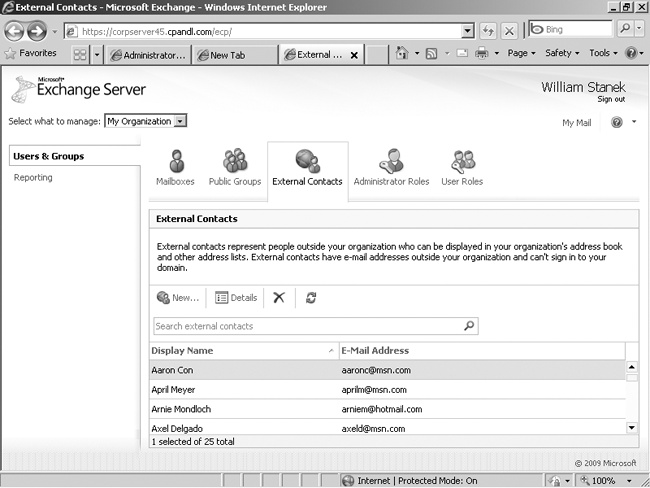Select the April Meyer contact row

(x=388, y=389)
